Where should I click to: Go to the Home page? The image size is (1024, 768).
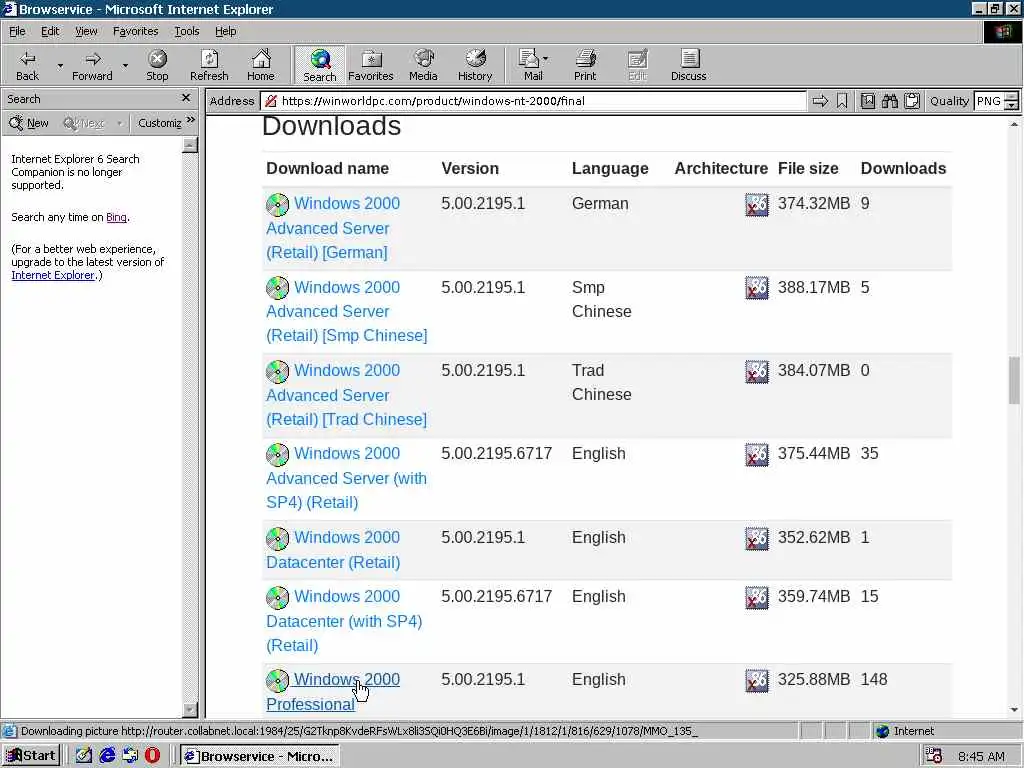261,65
